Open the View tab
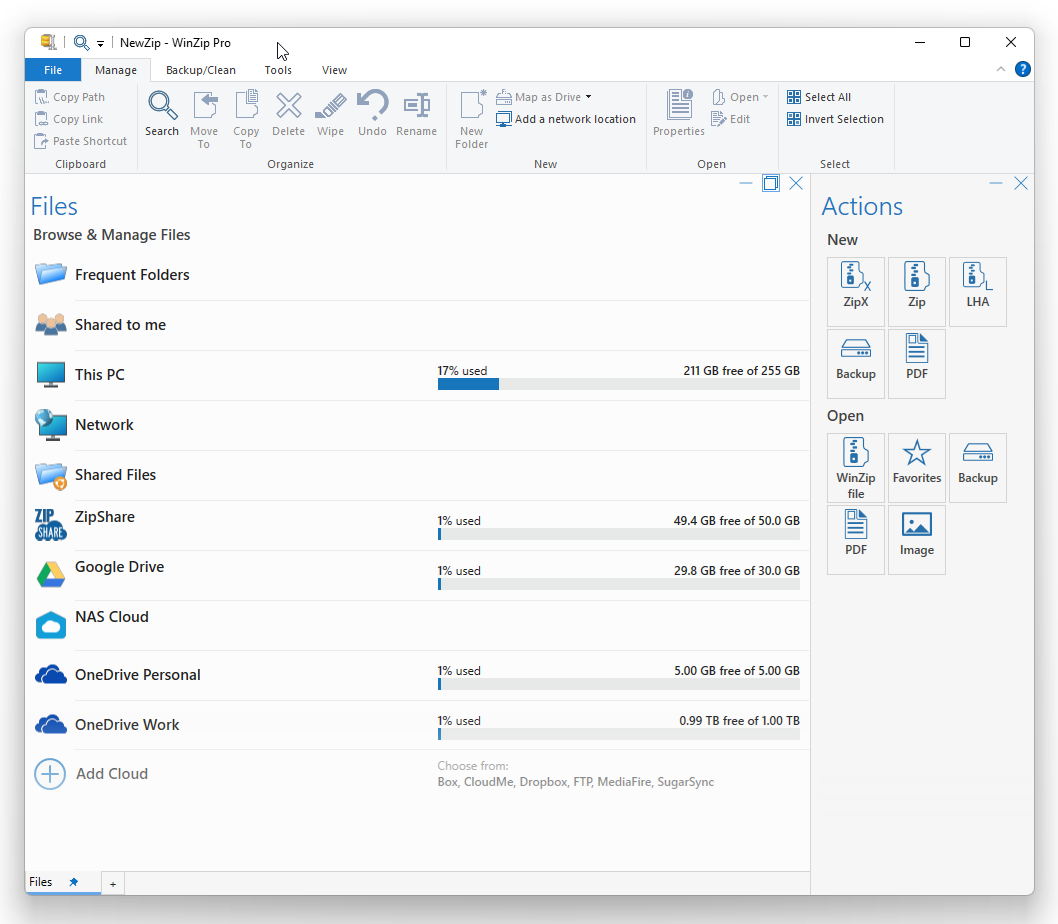This screenshot has height=924, width=1058. coord(334,70)
